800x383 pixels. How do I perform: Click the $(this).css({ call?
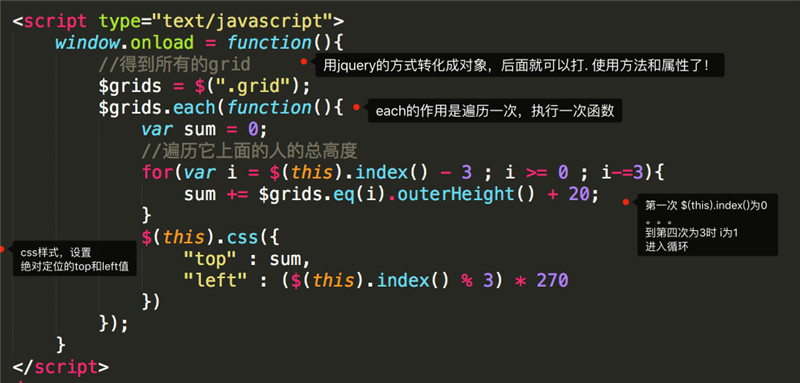point(211,237)
